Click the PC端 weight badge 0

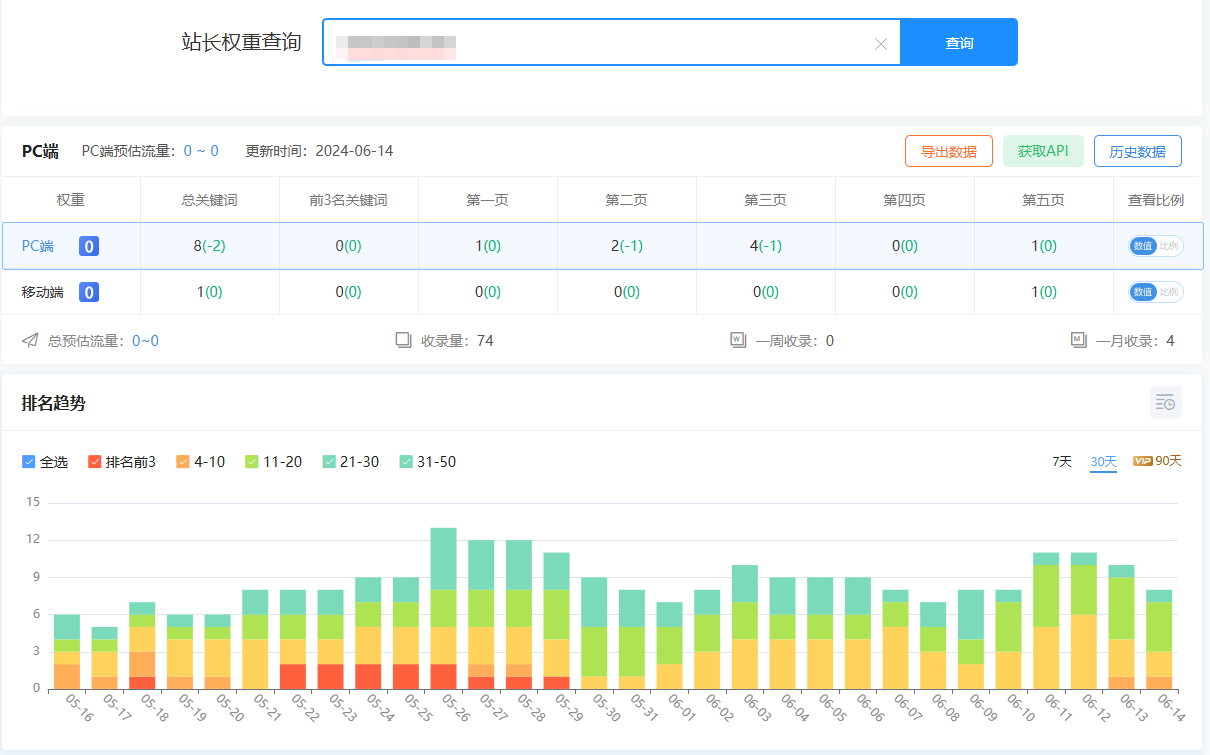[x=89, y=246]
